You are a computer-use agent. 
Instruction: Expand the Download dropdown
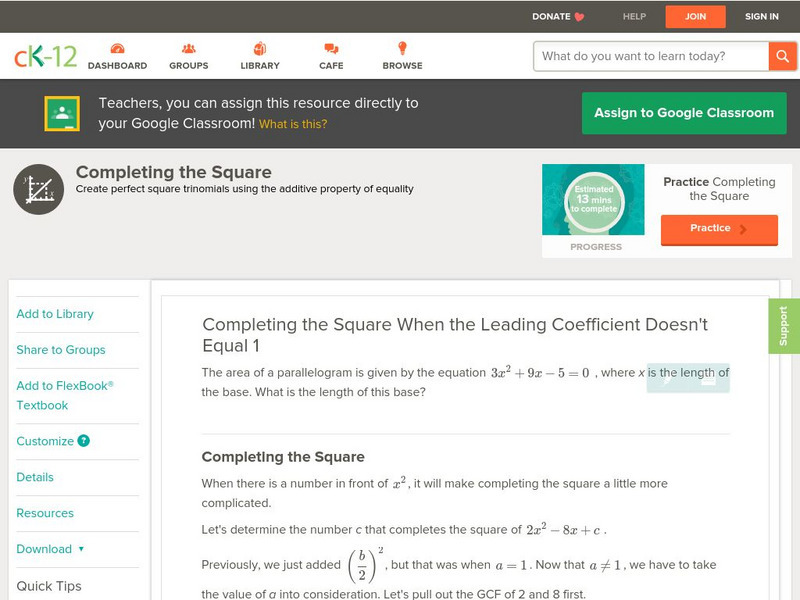(54, 549)
